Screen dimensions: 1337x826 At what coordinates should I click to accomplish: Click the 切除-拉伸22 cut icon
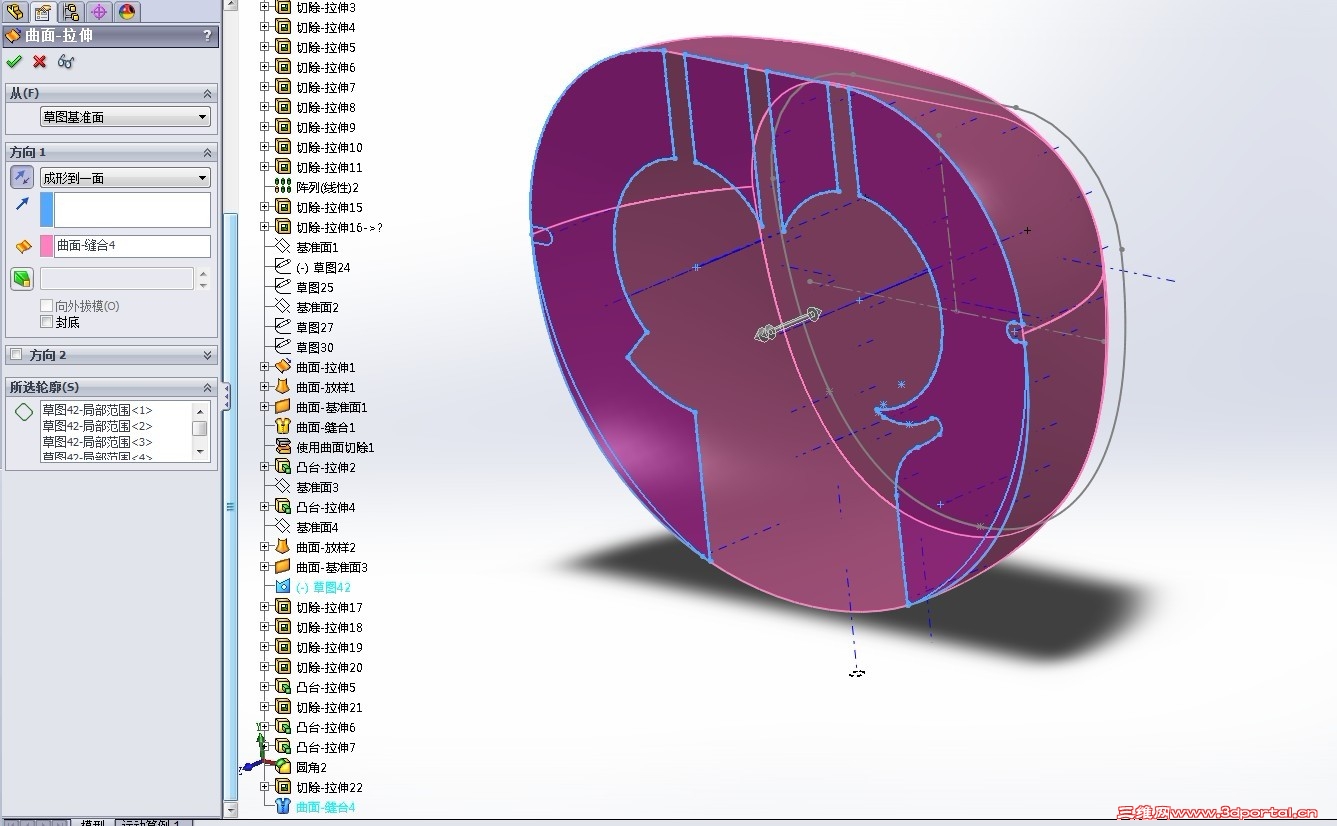283,787
